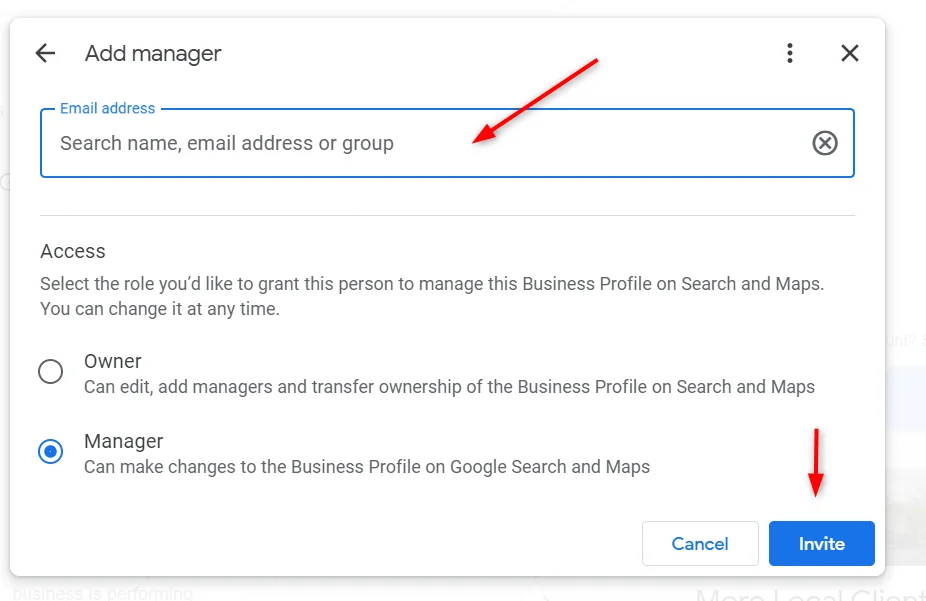
Task: Open the three-dot more options menu
Action: click(790, 53)
